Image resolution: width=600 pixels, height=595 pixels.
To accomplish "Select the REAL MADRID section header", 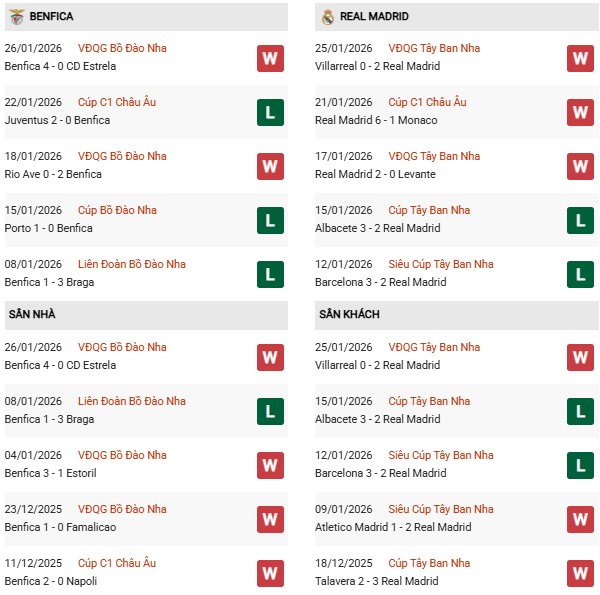I will [374, 17].
